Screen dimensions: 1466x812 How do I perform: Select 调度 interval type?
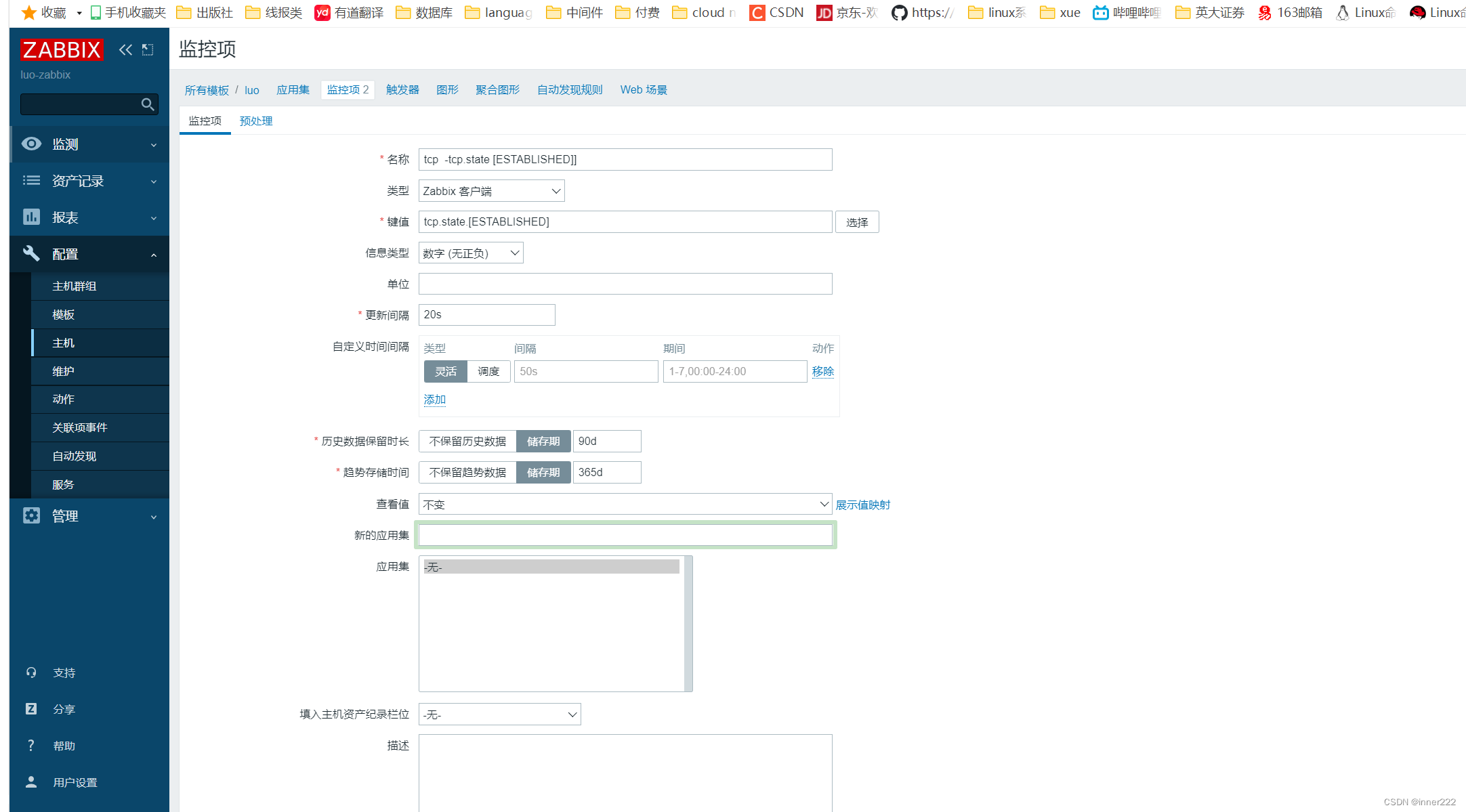click(x=488, y=371)
